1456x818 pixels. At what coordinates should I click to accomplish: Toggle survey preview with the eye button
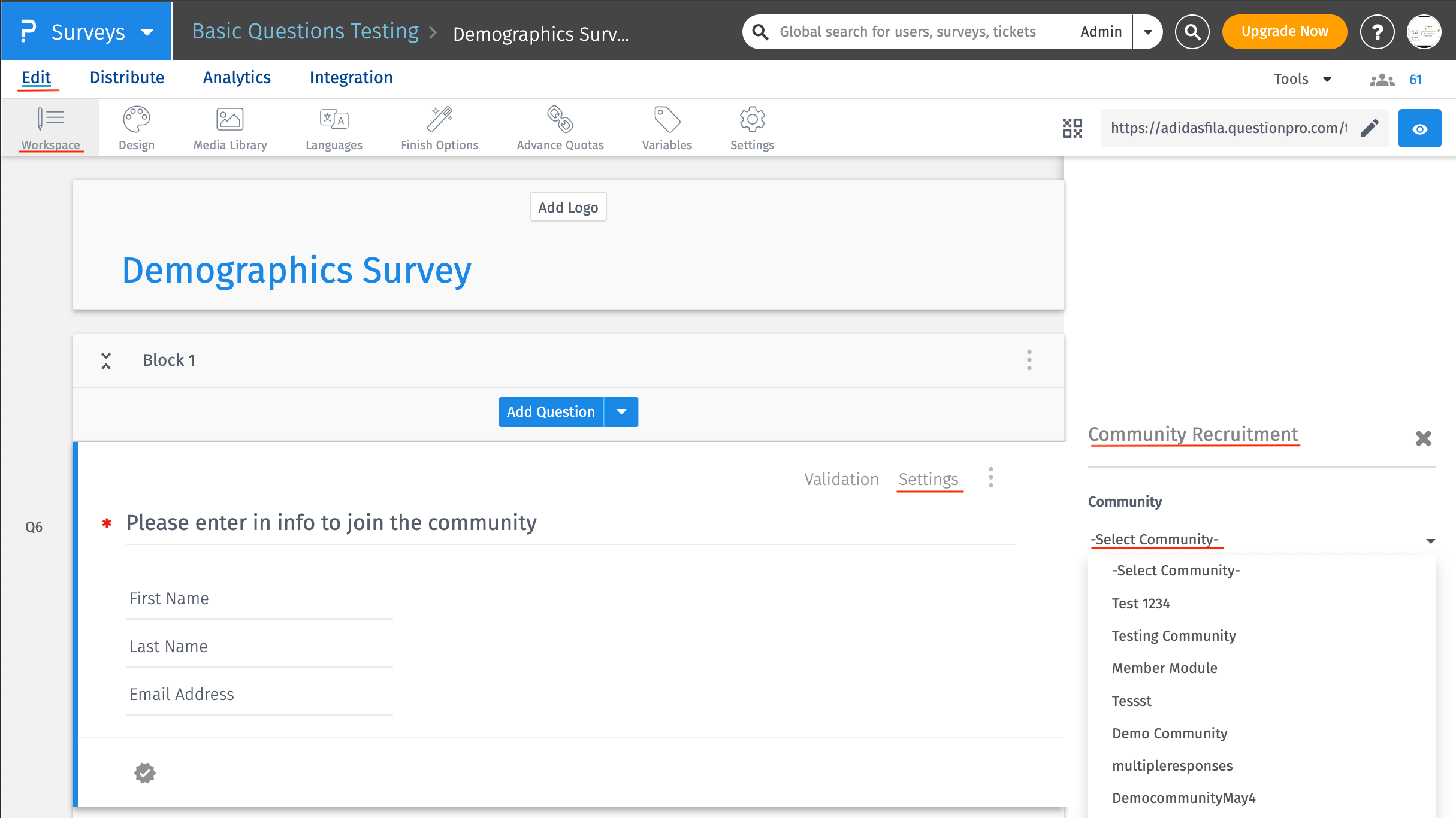click(1419, 128)
